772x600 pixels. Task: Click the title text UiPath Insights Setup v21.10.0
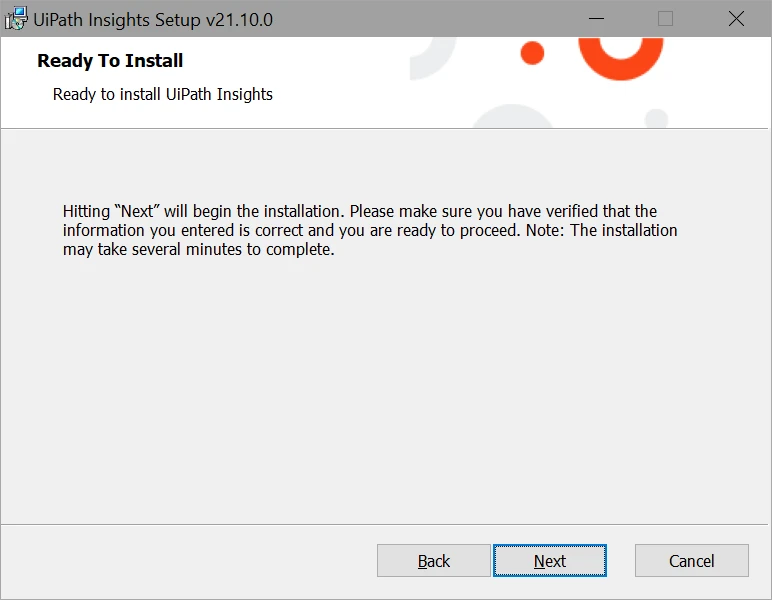point(153,20)
